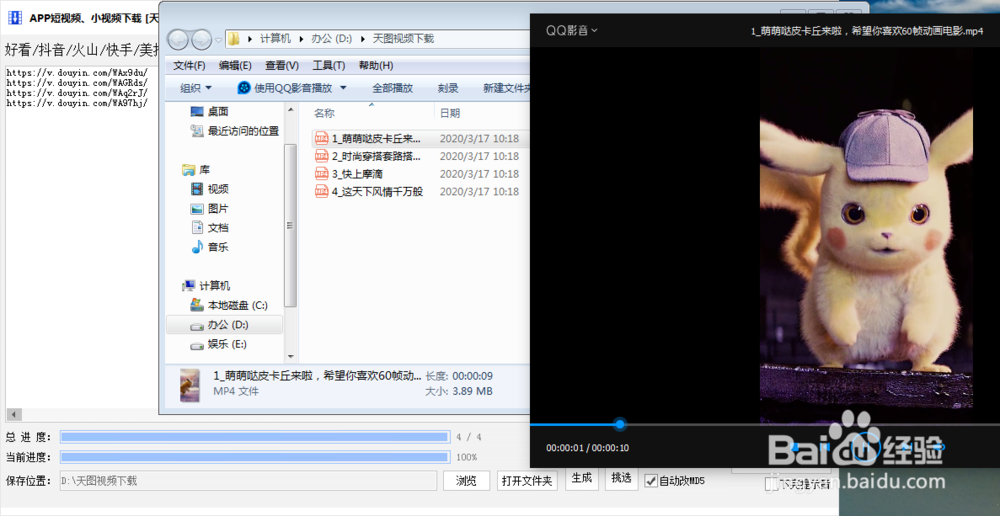Click 新建文件夹 in the Explorer toolbar
1000x516 pixels.
coord(507,88)
